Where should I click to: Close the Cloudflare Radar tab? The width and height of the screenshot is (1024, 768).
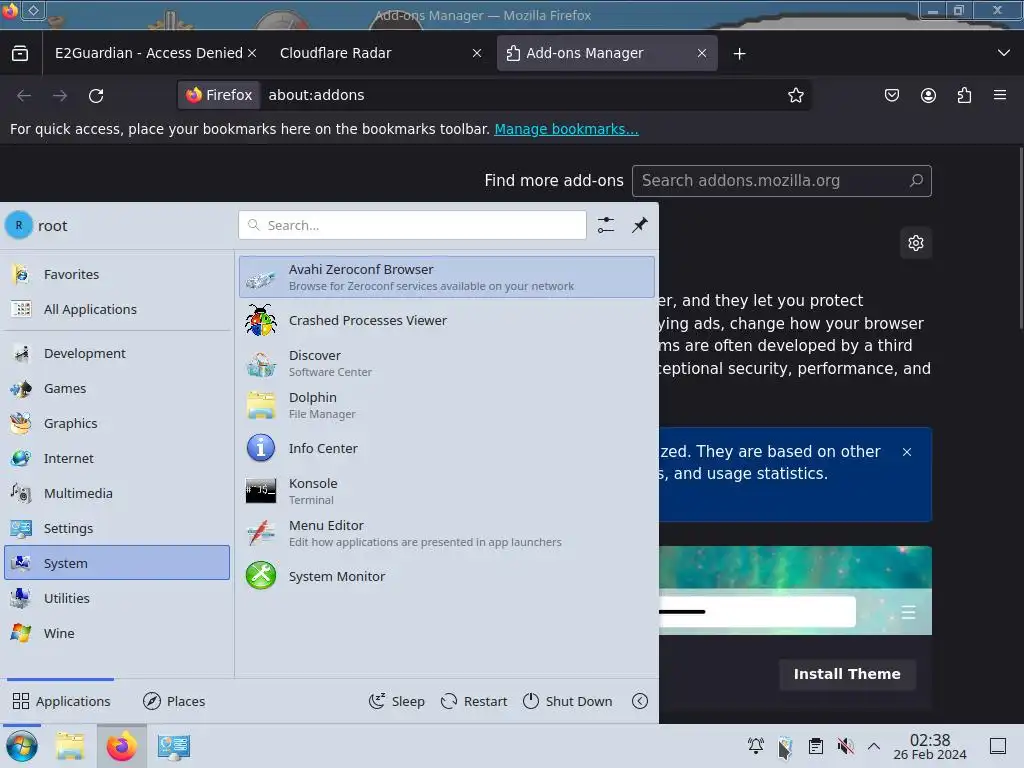coord(477,53)
